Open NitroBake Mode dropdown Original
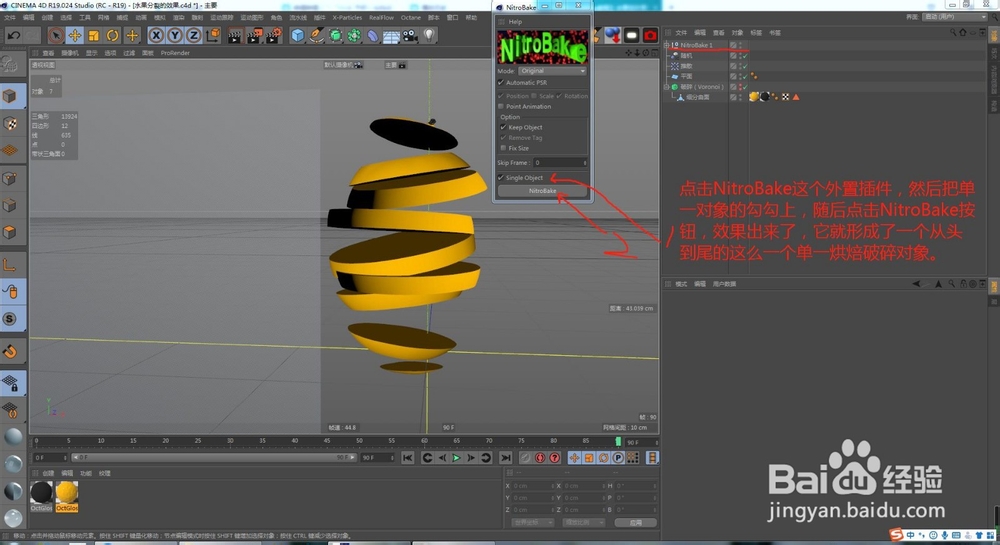 [x=552, y=71]
